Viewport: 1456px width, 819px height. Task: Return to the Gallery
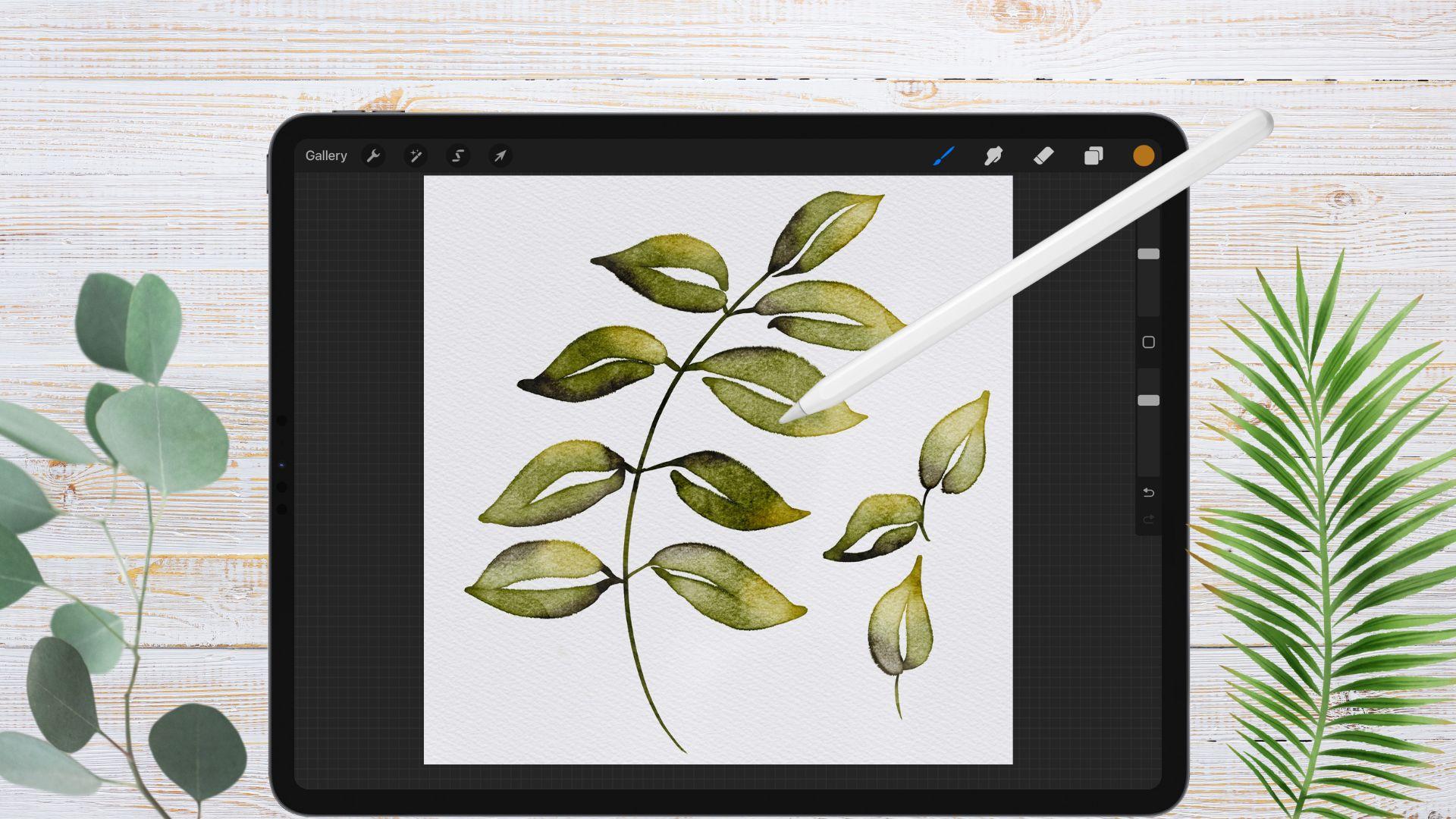click(x=326, y=155)
